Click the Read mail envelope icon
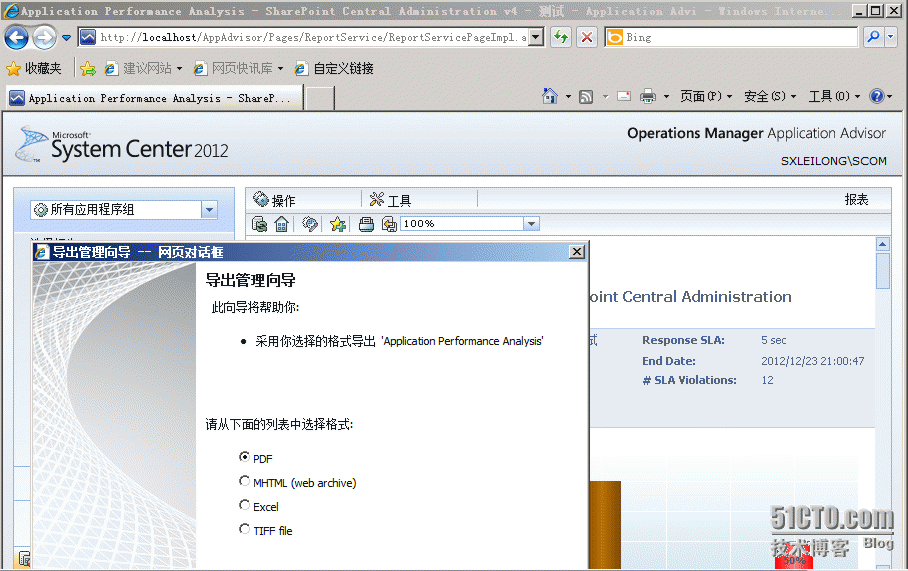 (624, 96)
